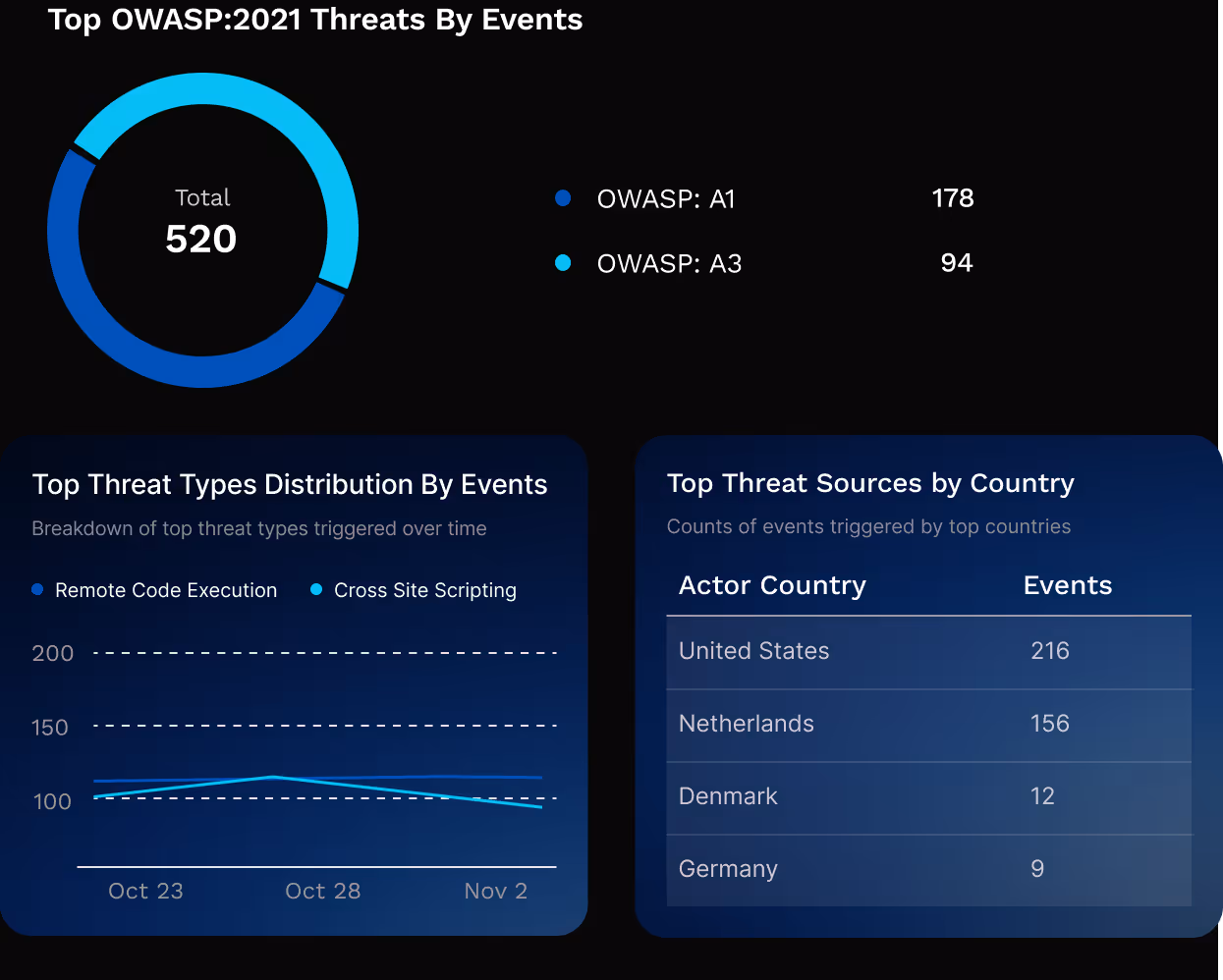Select the Events column header
1223x980 pixels.
[x=1067, y=584]
